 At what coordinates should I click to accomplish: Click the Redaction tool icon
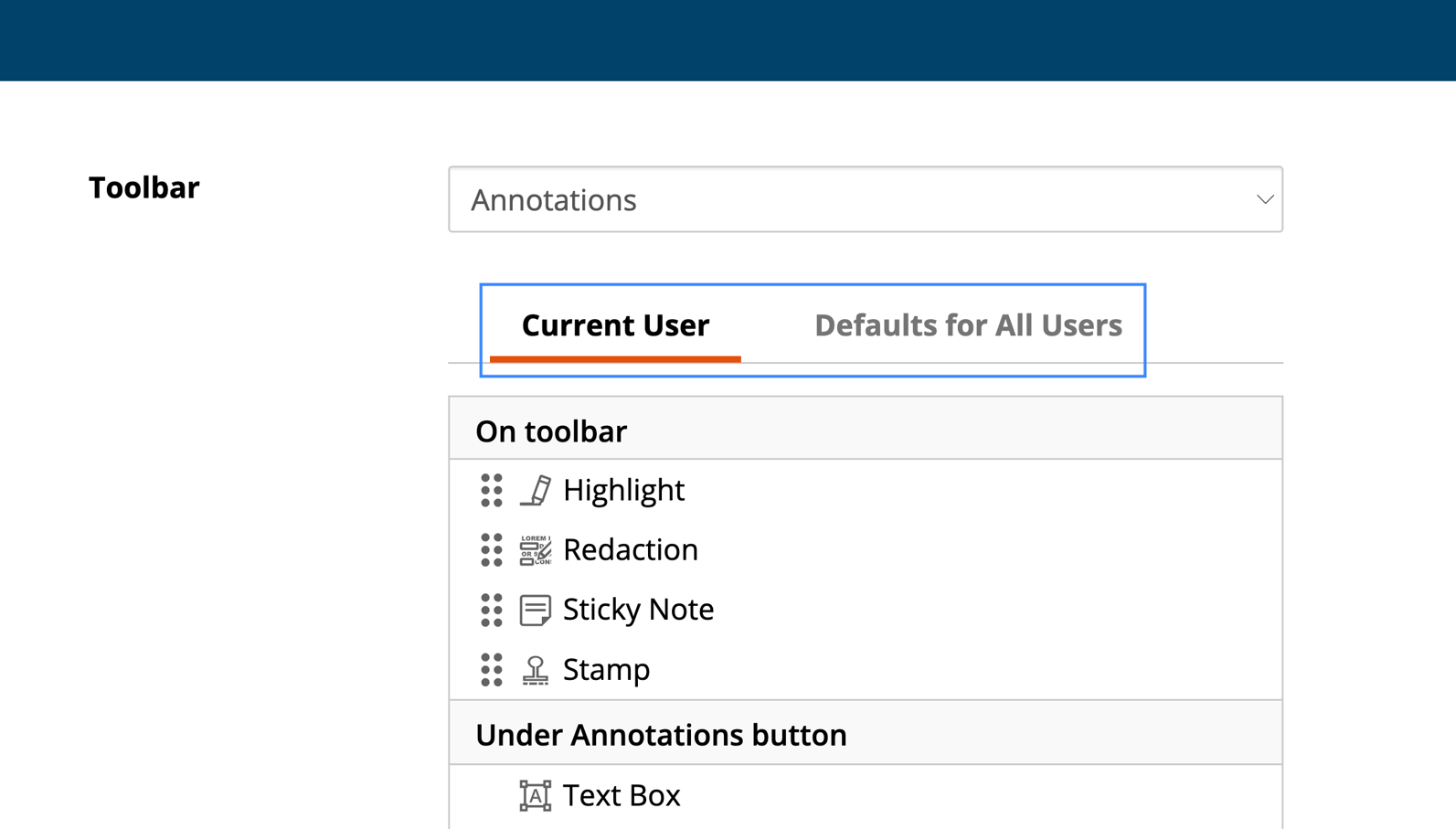click(x=536, y=550)
